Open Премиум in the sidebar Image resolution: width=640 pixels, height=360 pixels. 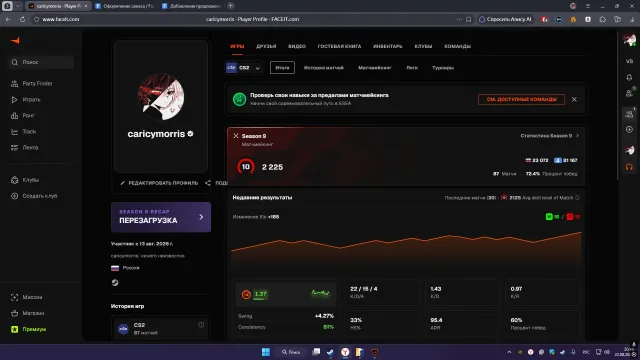click(29, 329)
